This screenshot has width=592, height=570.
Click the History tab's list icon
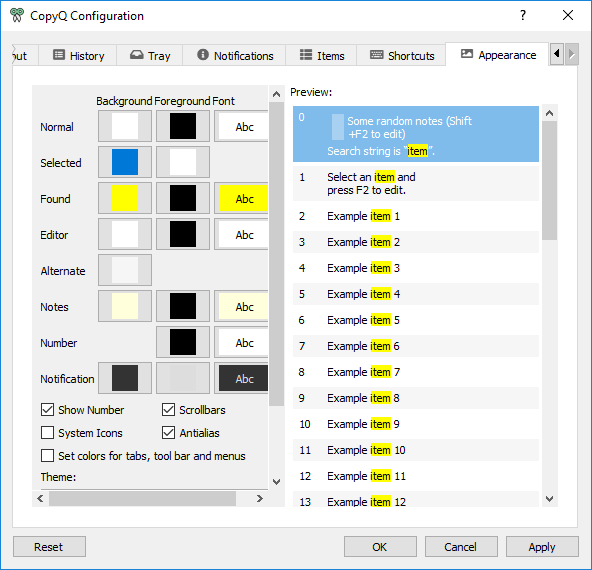59,55
